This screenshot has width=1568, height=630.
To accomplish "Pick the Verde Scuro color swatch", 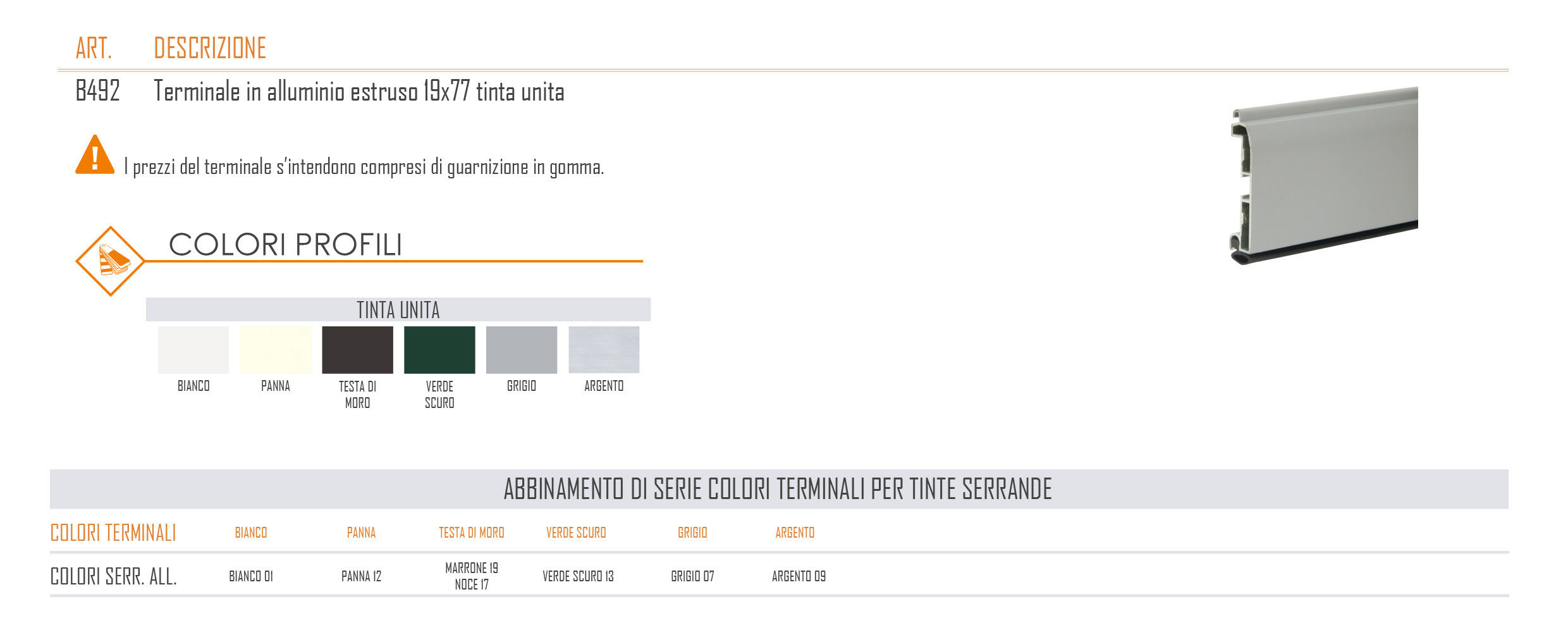I will [x=439, y=350].
